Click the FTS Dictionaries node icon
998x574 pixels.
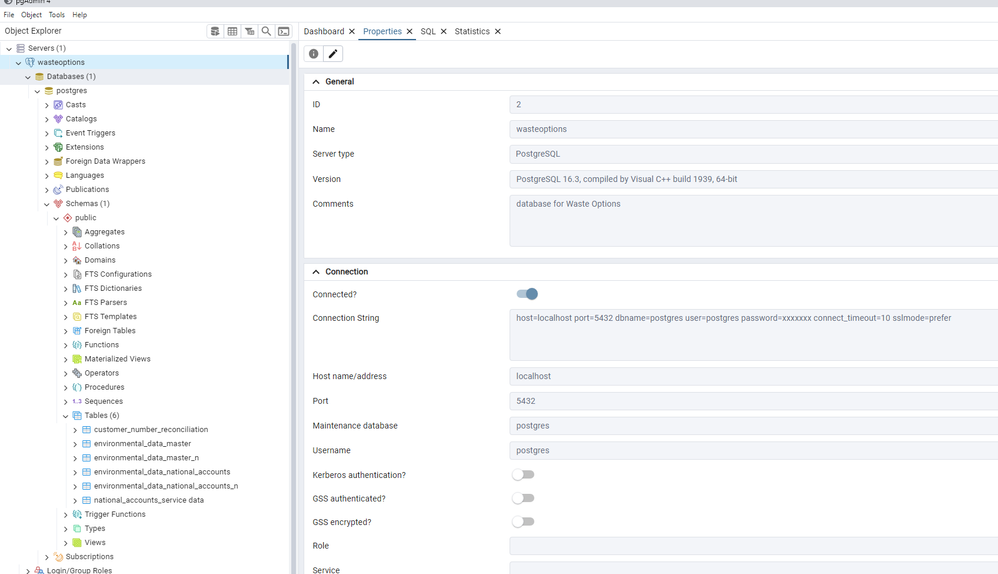point(77,288)
